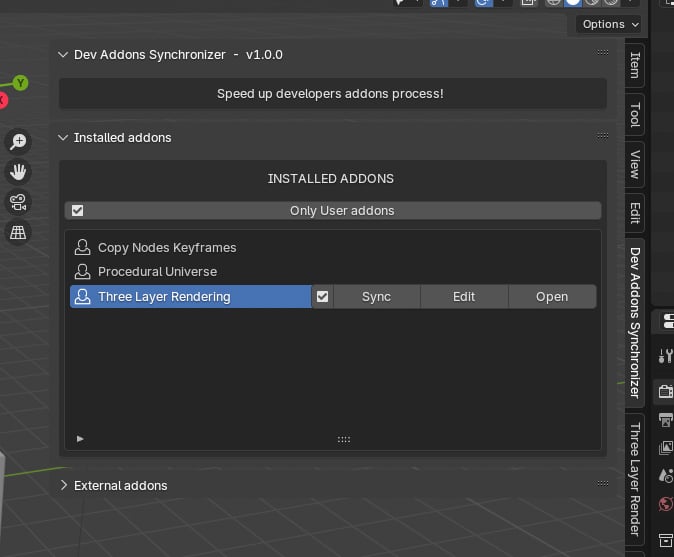Toggle the camera view icon

18,202
